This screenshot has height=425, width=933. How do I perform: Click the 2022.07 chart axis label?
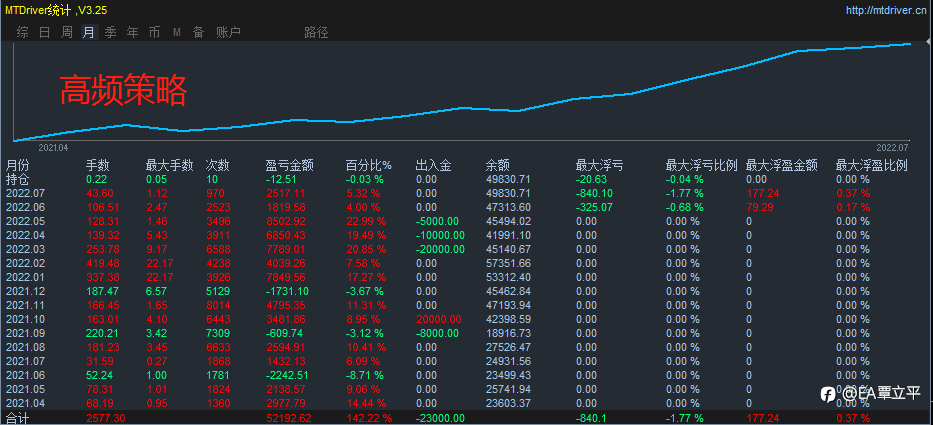[892, 146]
